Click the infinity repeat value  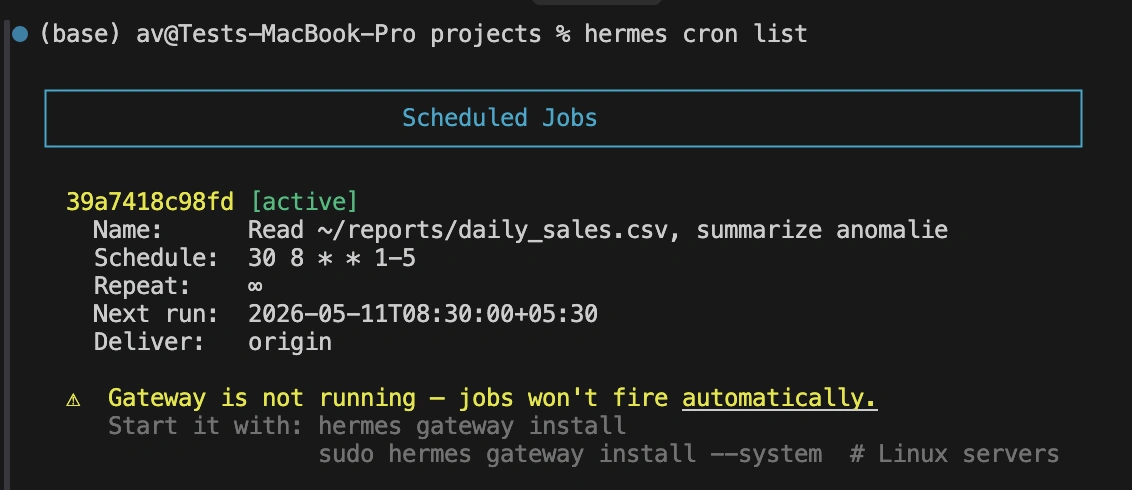click(255, 286)
